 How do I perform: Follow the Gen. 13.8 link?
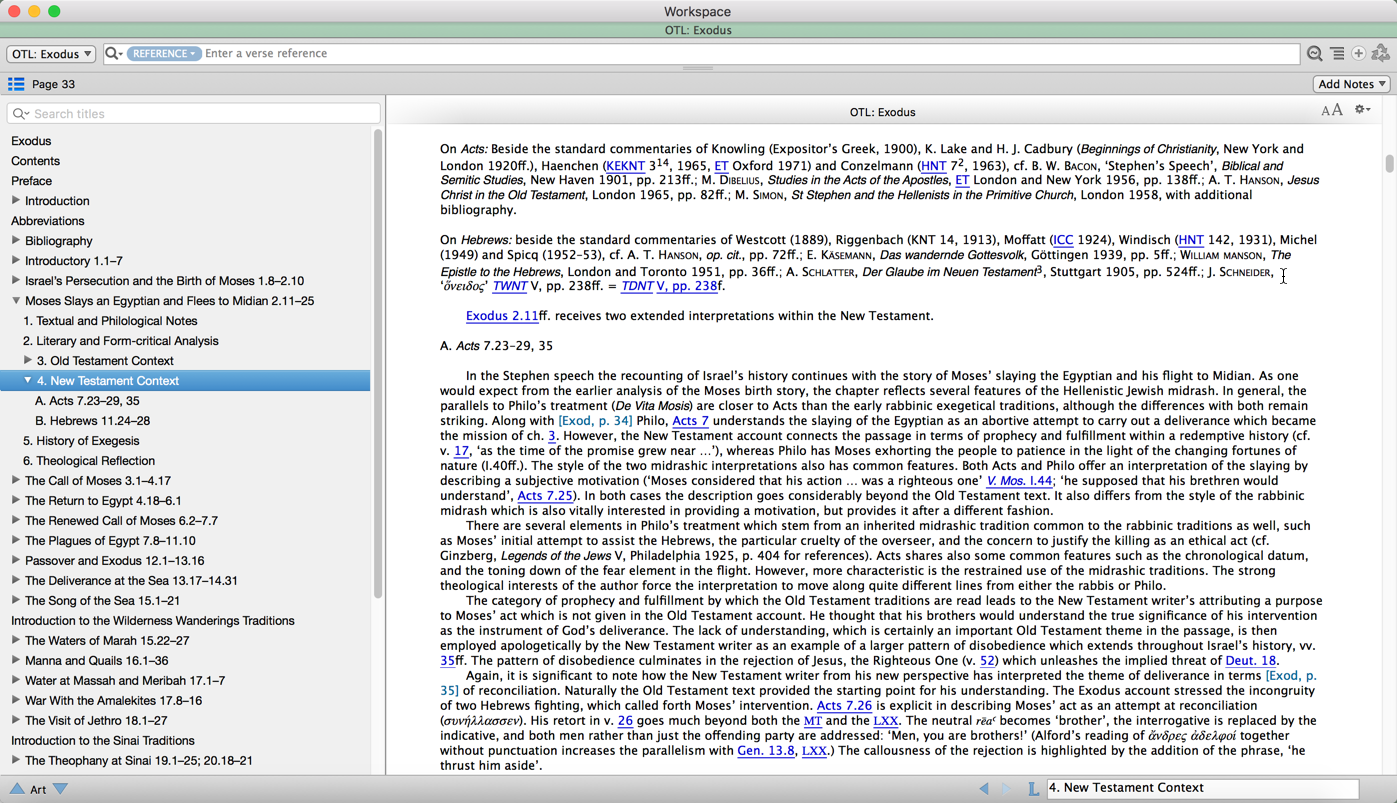click(766, 751)
